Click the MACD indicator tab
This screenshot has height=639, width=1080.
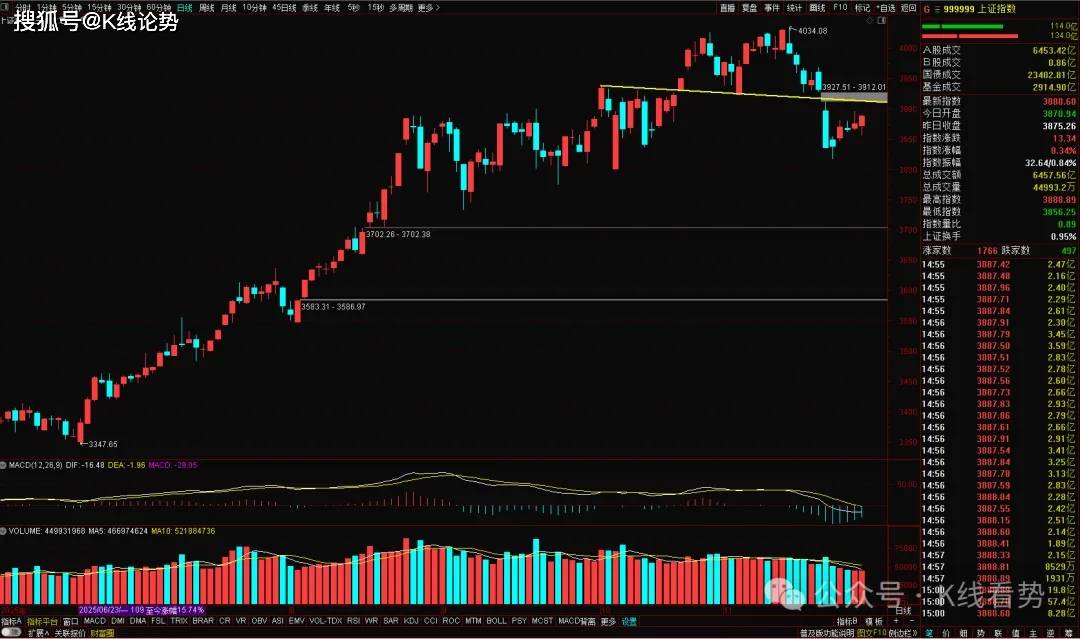pos(94,621)
